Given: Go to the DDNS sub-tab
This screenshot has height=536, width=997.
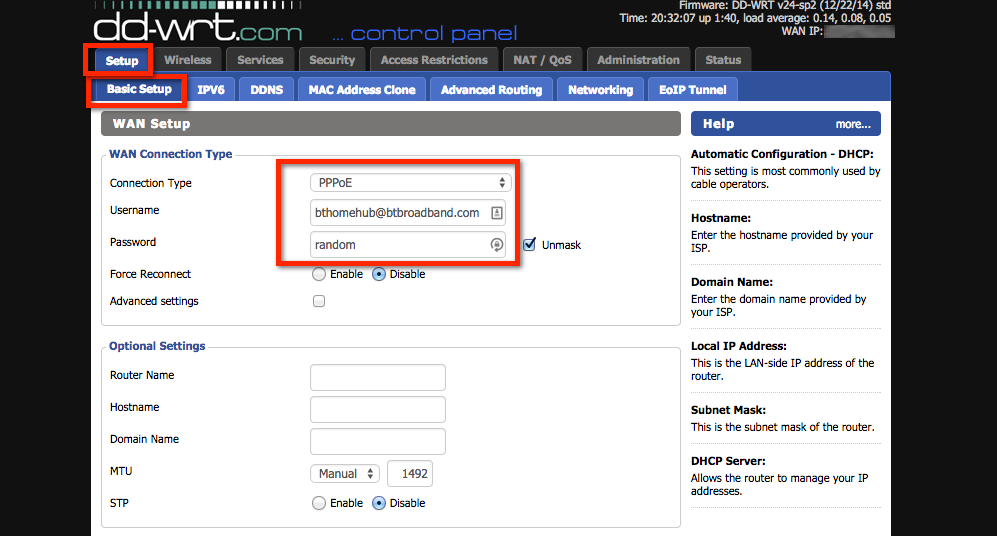Looking at the screenshot, I should click(266, 90).
